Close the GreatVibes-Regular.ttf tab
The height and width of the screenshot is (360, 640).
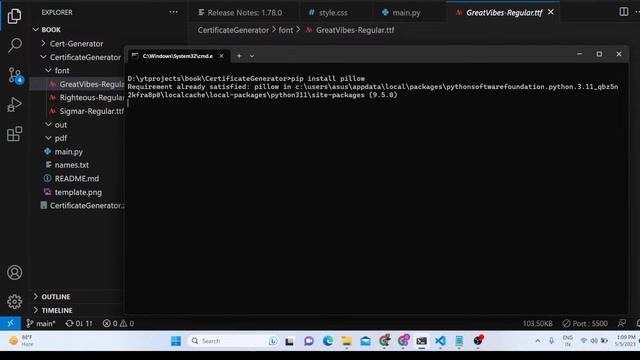551,12
